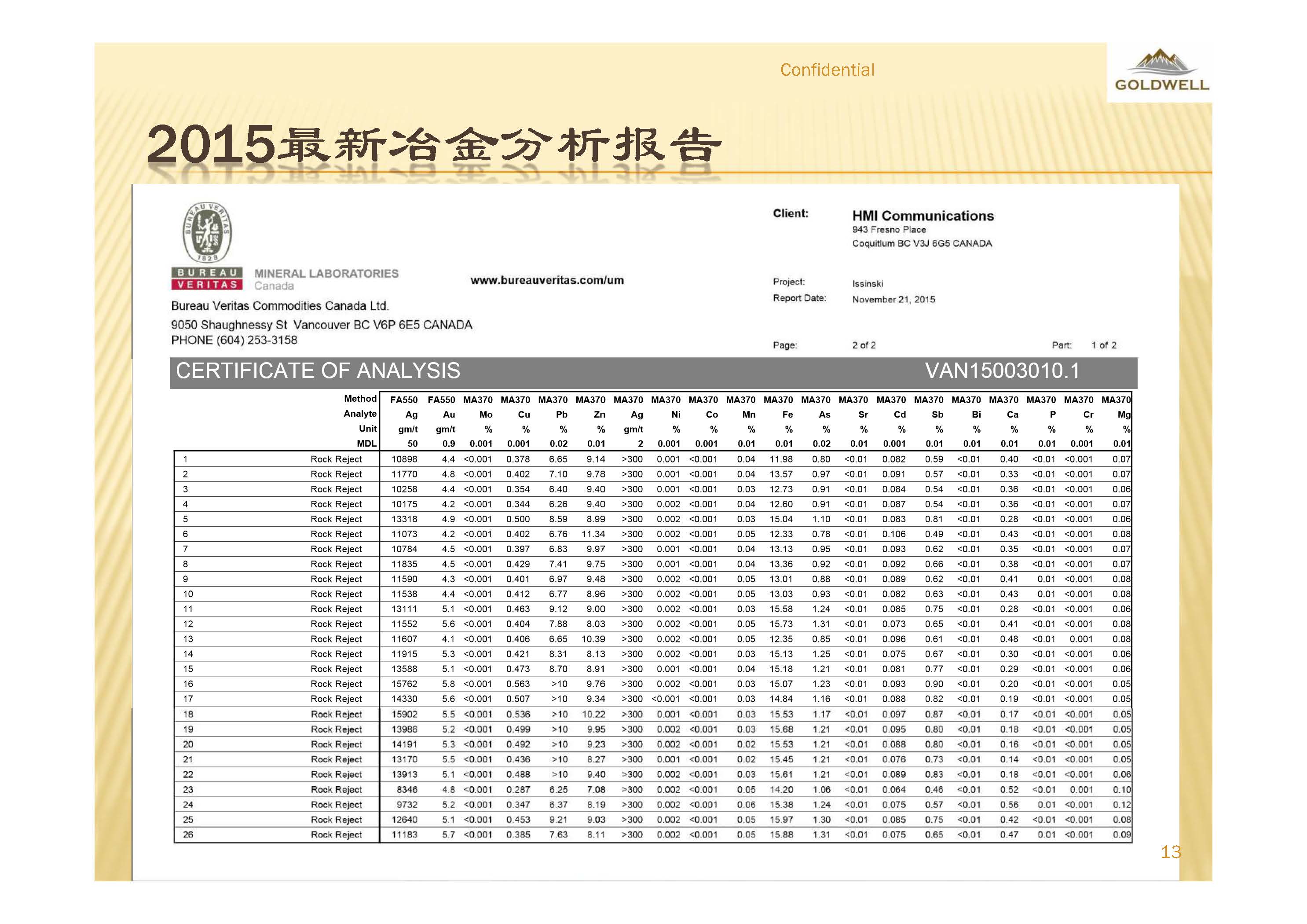Click Ag value 15762 in row 16

(x=404, y=684)
